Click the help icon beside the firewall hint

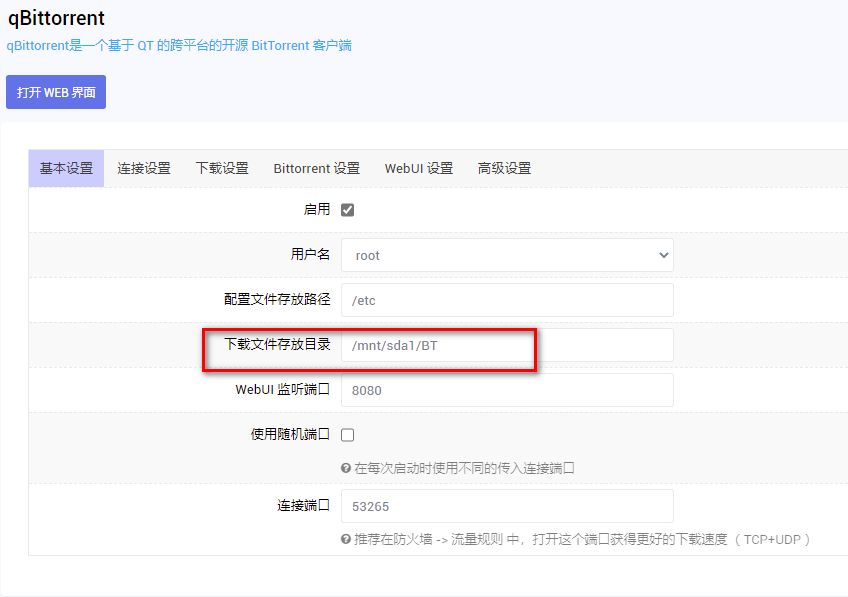(346, 539)
